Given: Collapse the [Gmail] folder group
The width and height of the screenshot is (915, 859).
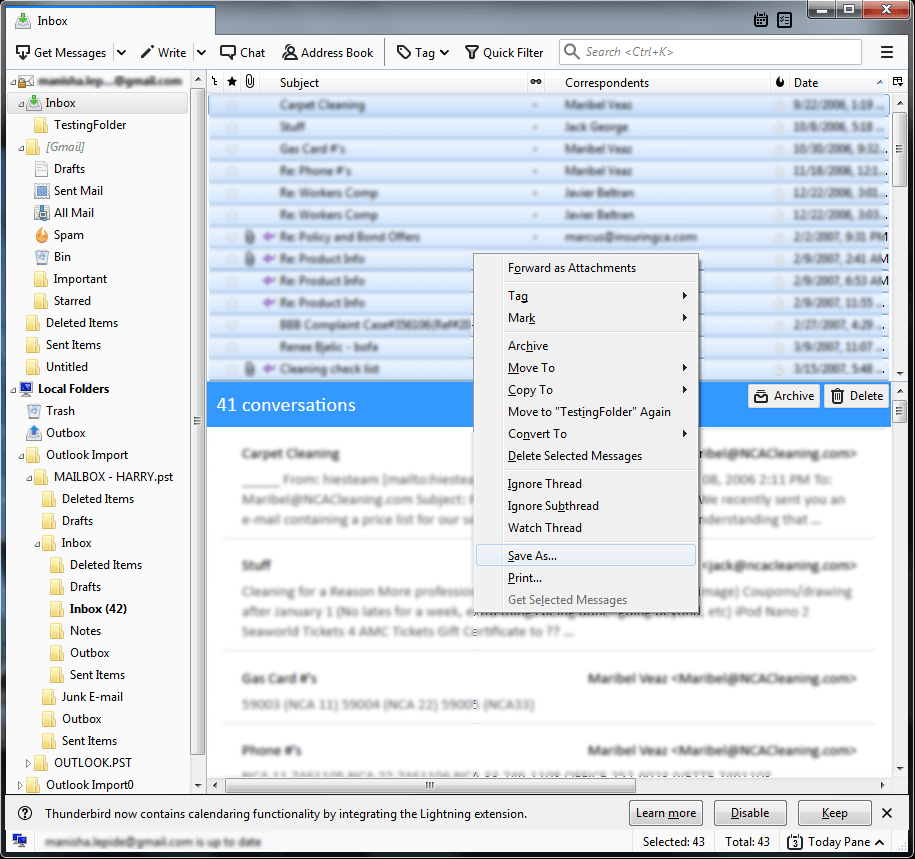Looking at the screenshot, I should click(21, 148).
